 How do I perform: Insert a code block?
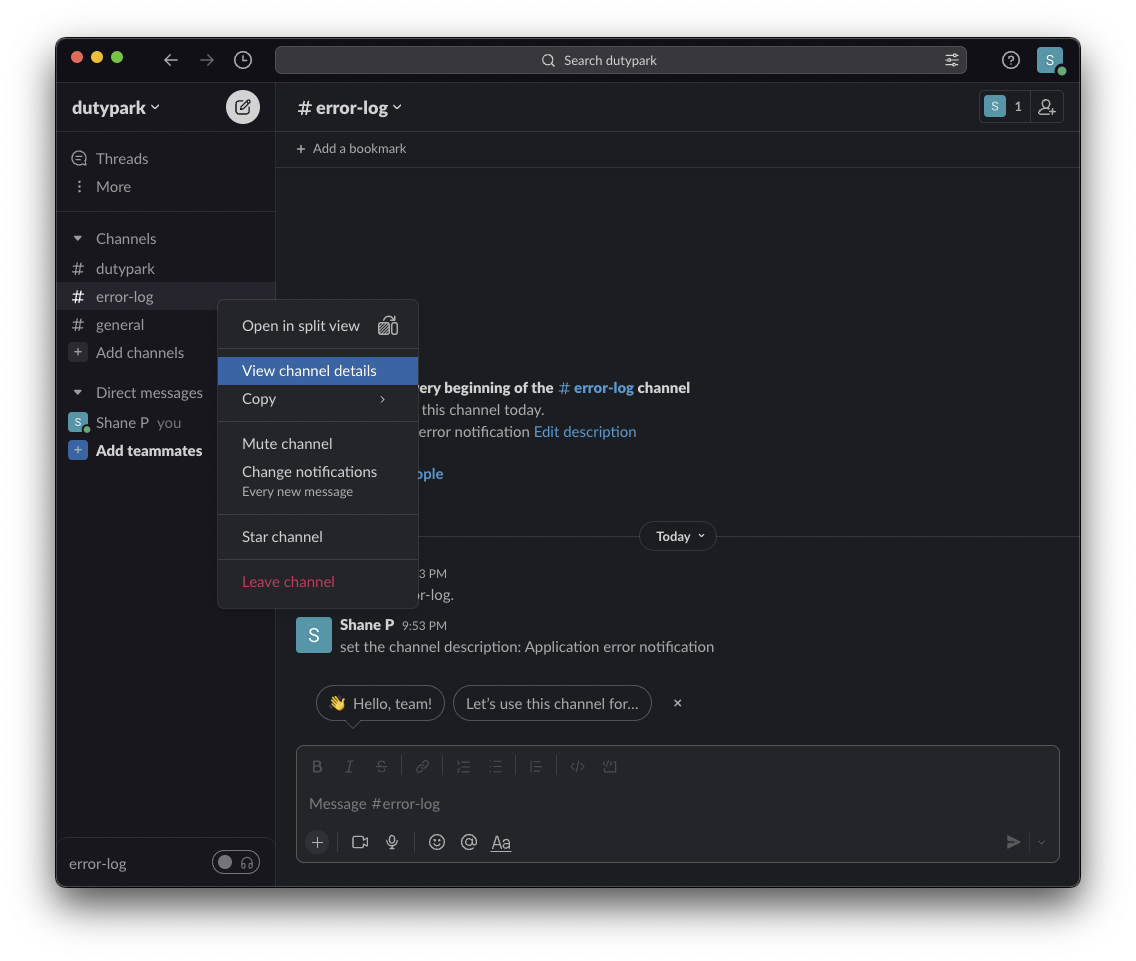[609, 767]
